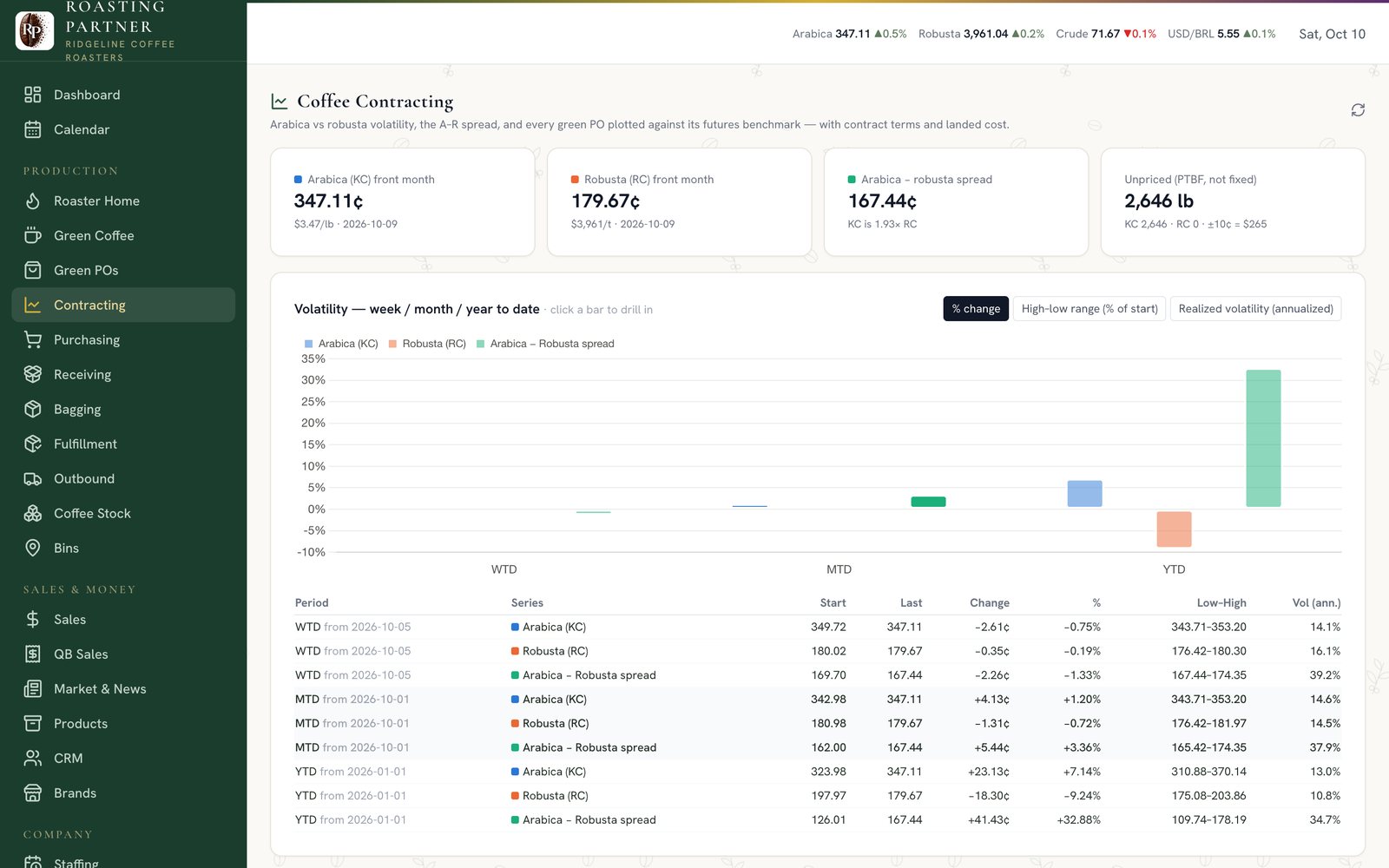Open the Brands storefront icon

(x=33, y=792)
